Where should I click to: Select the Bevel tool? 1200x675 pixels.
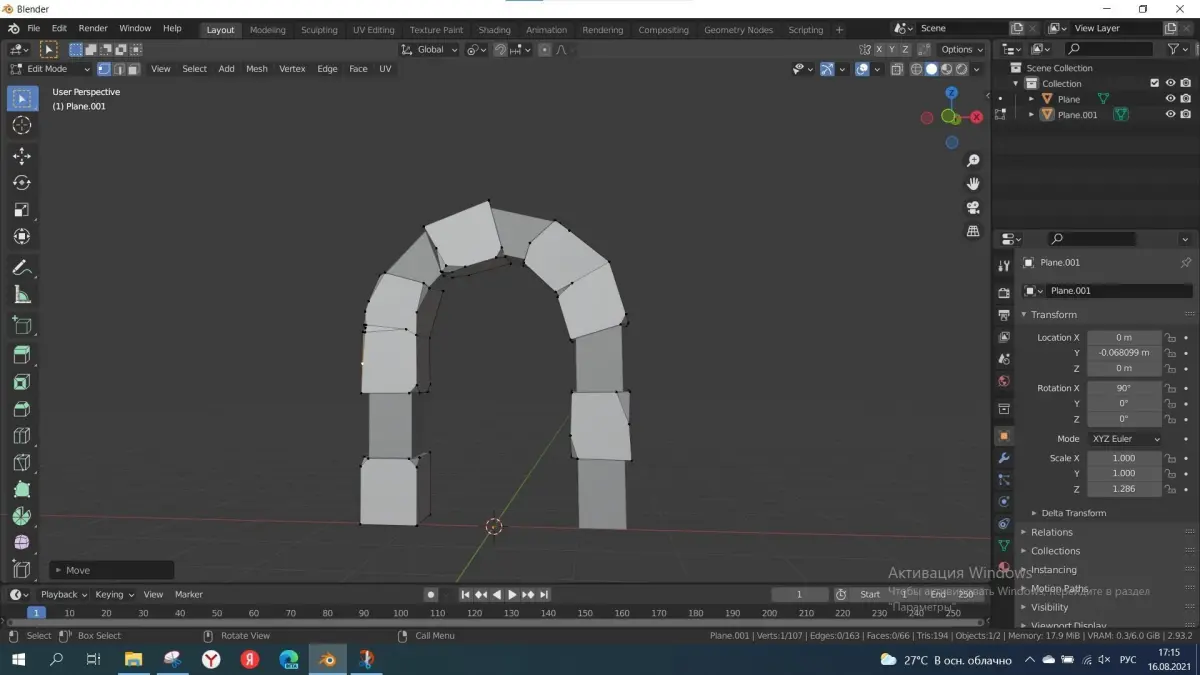22,409
